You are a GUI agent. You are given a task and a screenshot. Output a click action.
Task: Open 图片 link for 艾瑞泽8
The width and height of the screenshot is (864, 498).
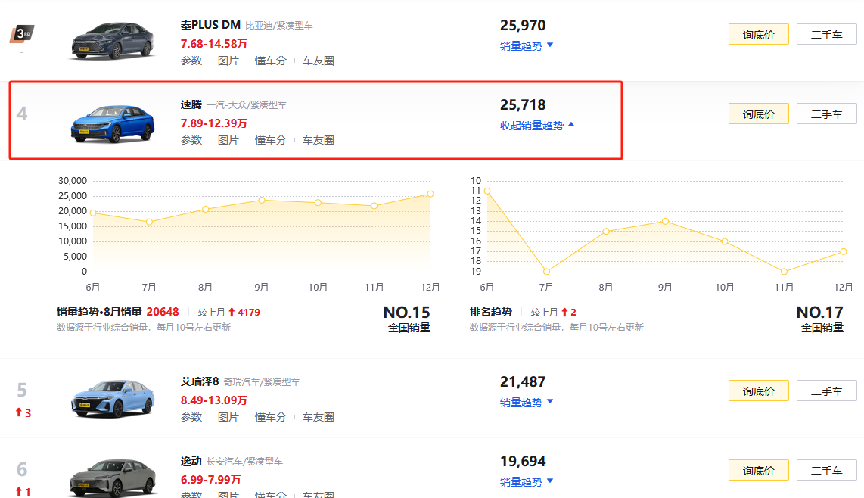228,417
